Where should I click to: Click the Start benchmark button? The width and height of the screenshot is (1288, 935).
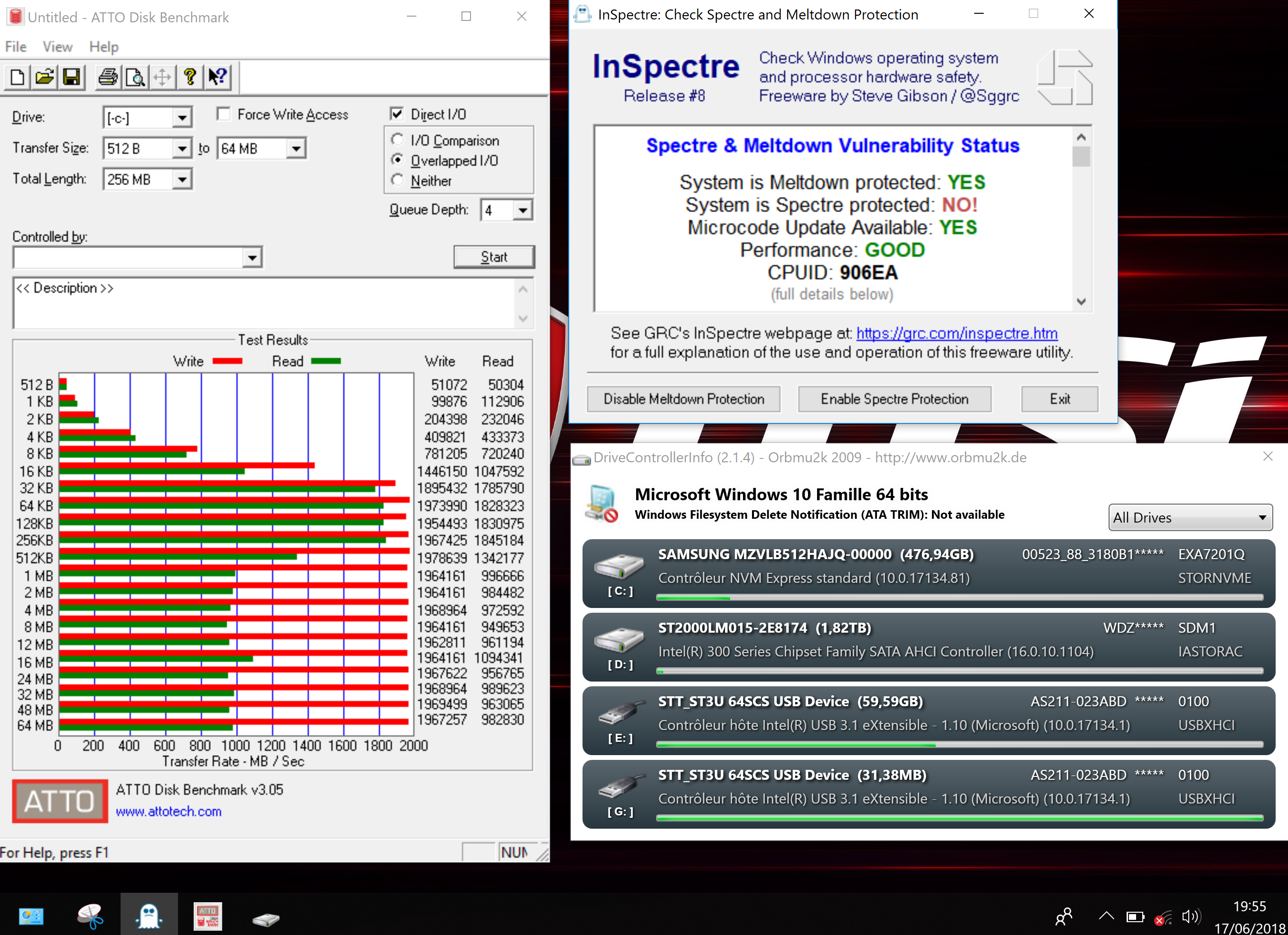coord(494,257)
